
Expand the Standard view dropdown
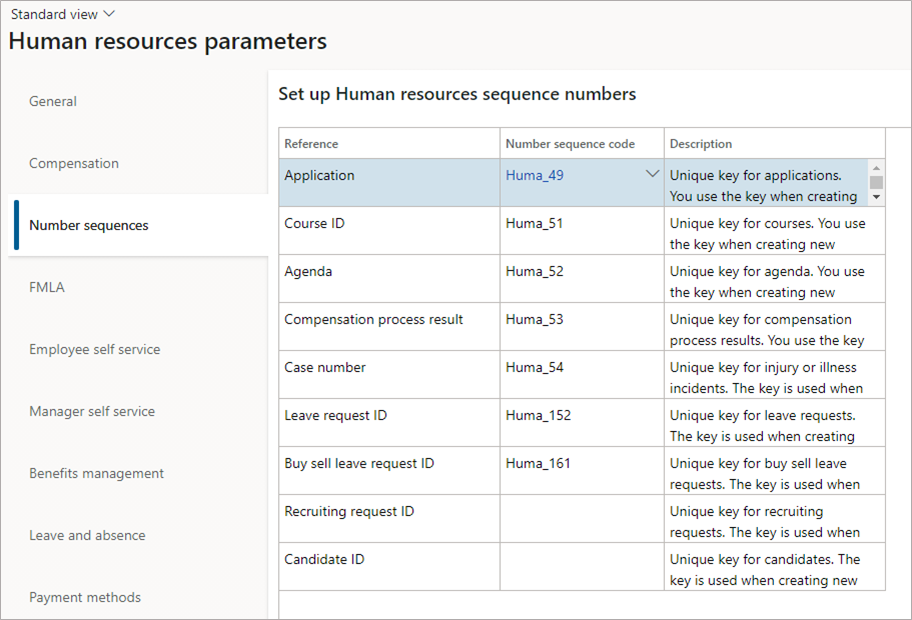tap(62, 14)
